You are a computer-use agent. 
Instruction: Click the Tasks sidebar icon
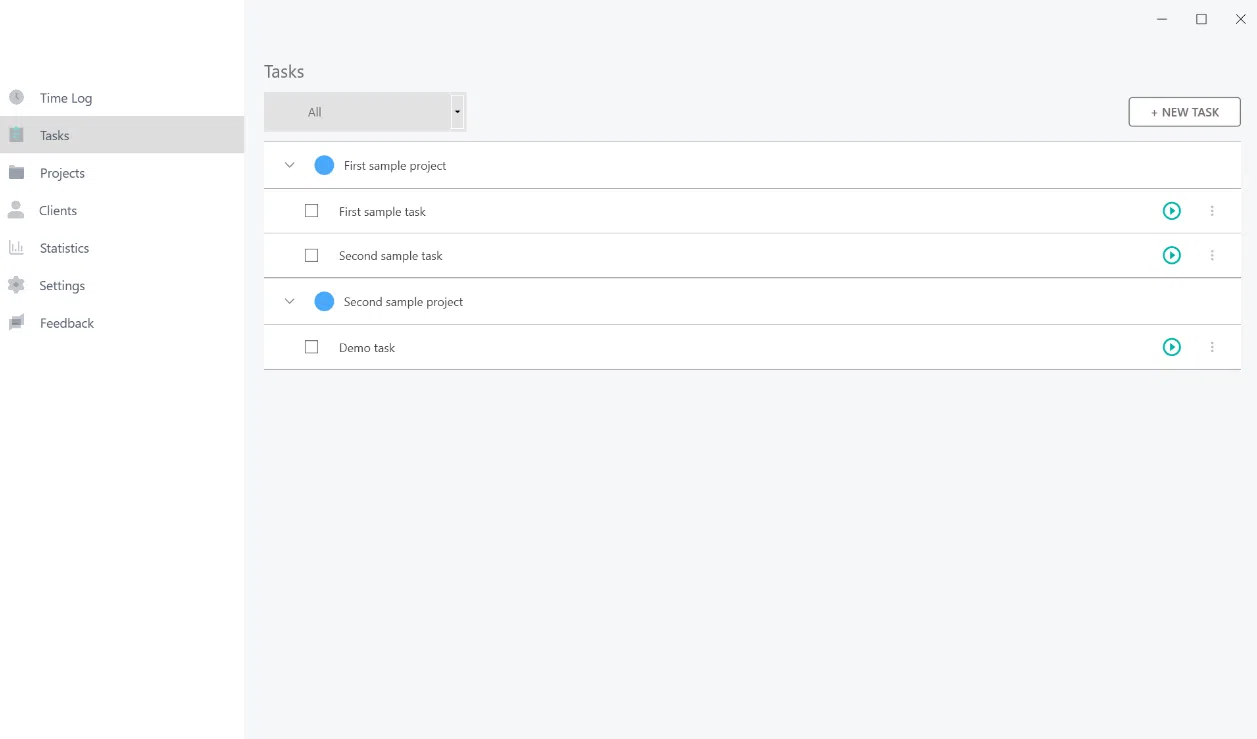(x=17, y=134)
